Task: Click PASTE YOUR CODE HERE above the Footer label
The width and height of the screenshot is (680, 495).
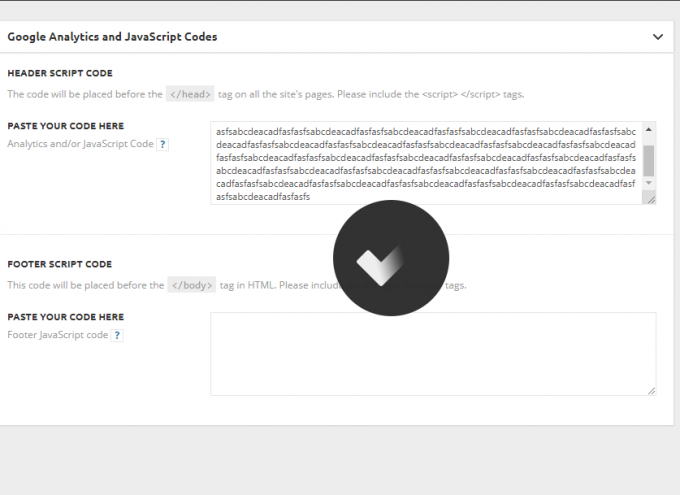Action: [x=65, y=317]
